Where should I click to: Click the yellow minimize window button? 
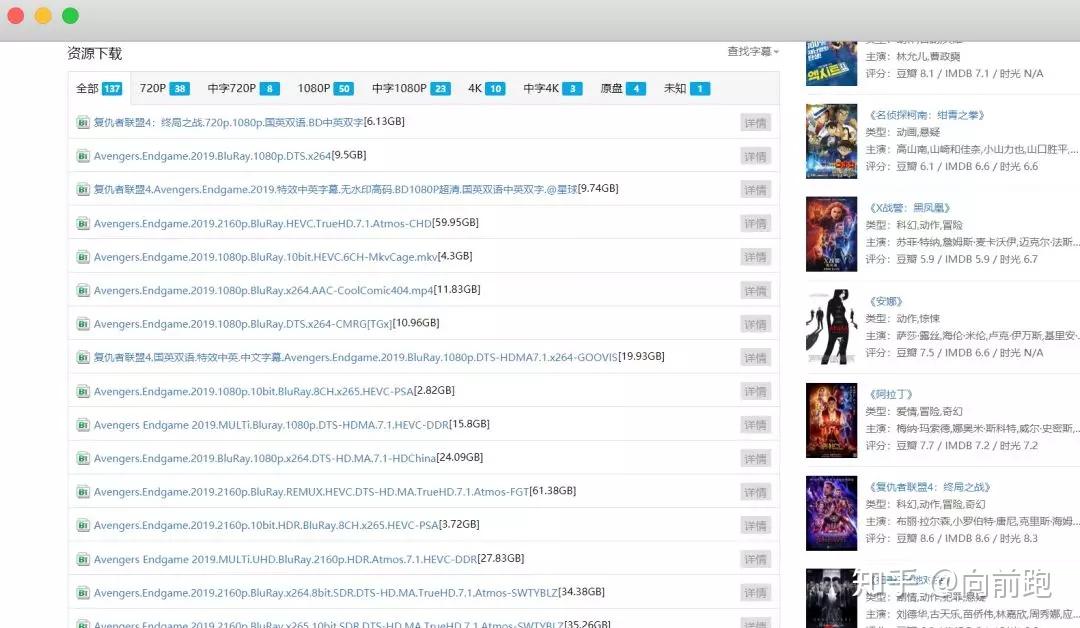(43, 15)
